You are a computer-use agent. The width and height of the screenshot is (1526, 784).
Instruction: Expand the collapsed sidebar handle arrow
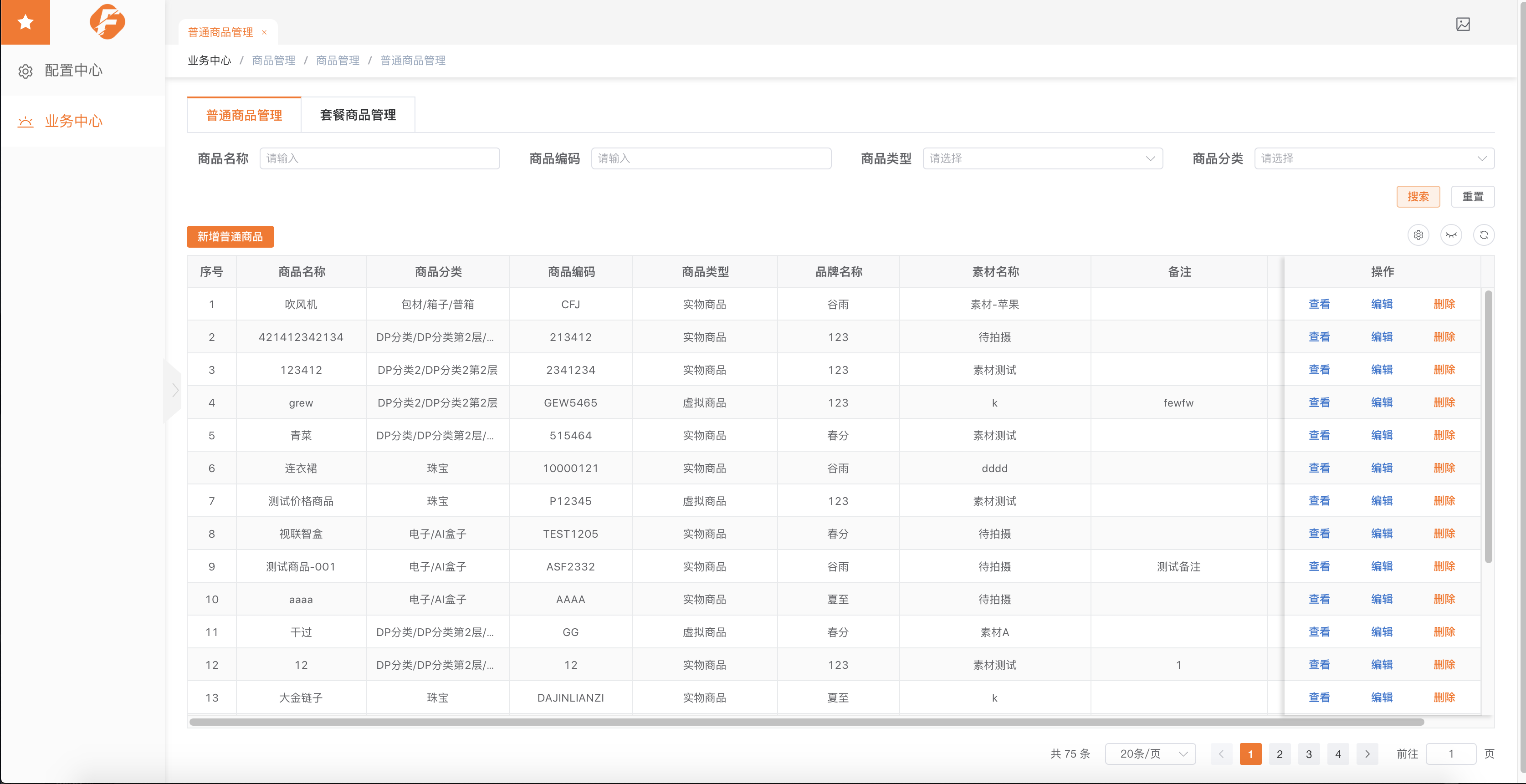(174, 390)
